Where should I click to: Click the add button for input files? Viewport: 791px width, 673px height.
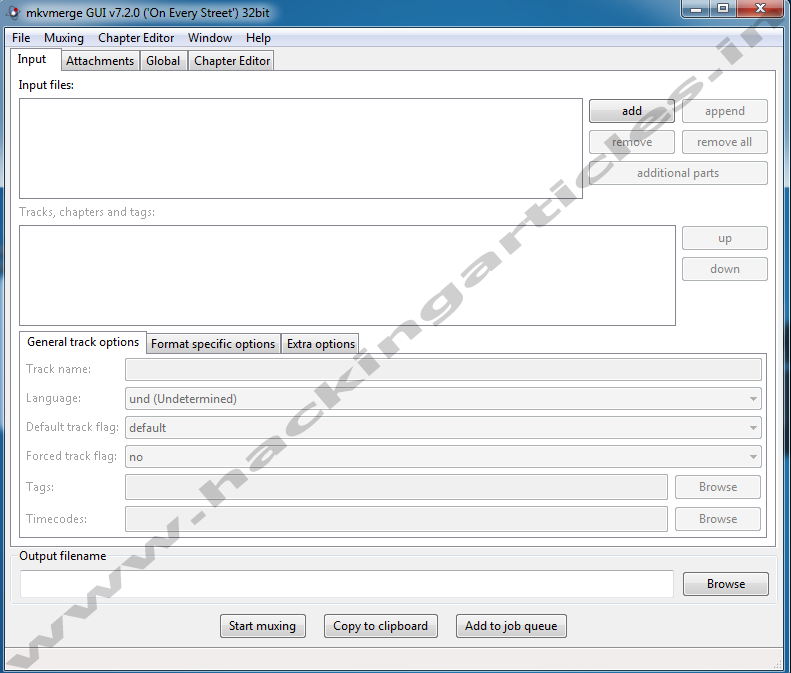pyautogui.click(x=632, y=111)
